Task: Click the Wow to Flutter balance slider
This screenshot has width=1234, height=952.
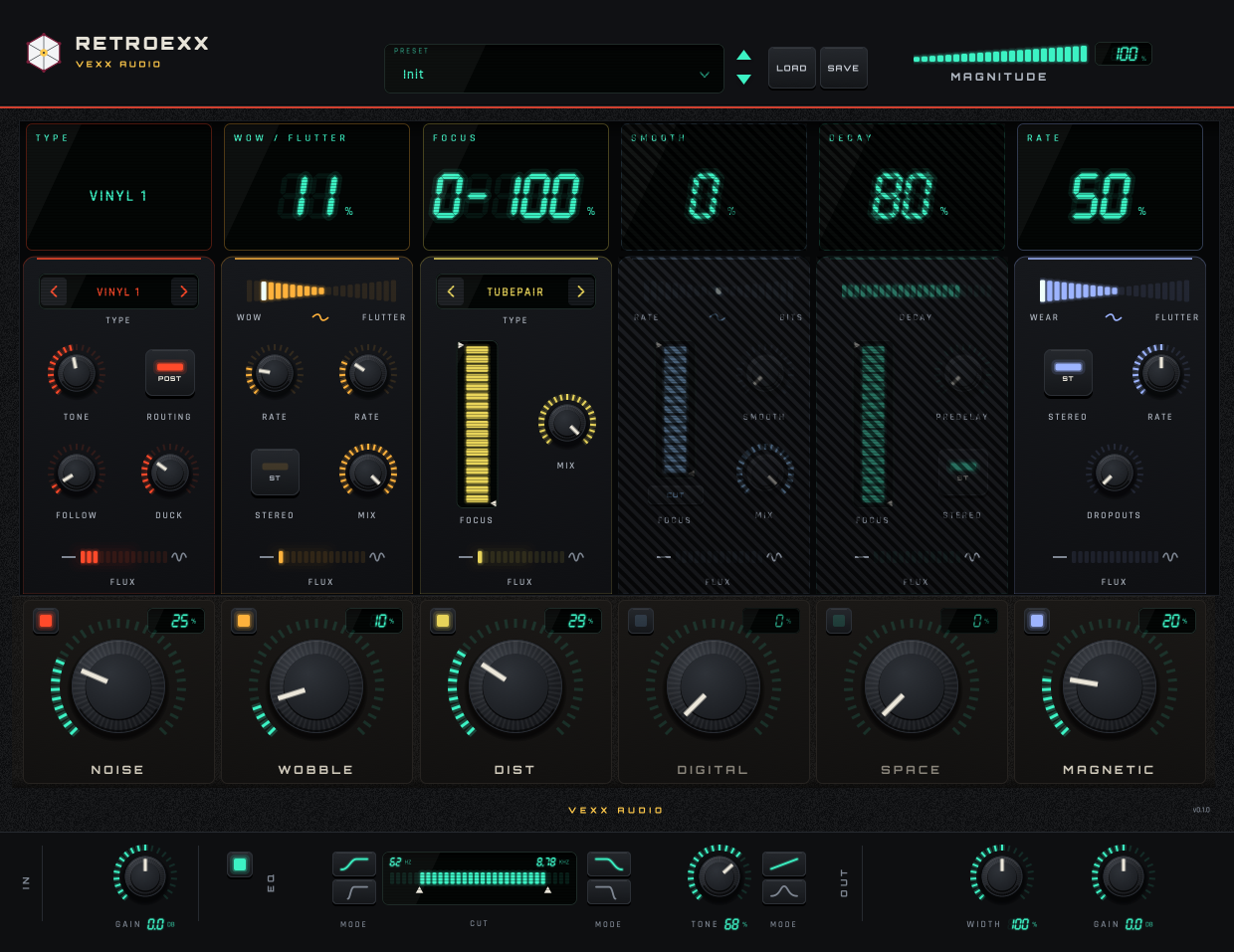Action: (x=320, y=290)
